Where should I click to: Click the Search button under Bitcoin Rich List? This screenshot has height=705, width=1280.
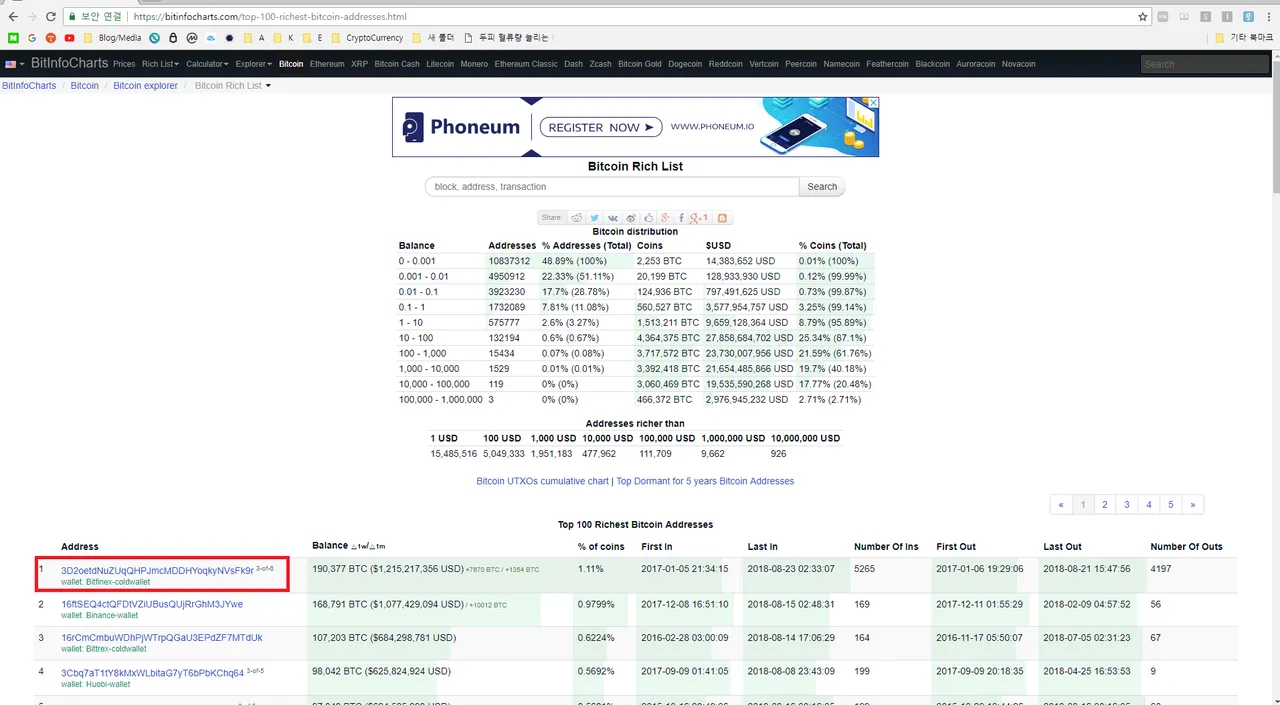click(822, 187)
